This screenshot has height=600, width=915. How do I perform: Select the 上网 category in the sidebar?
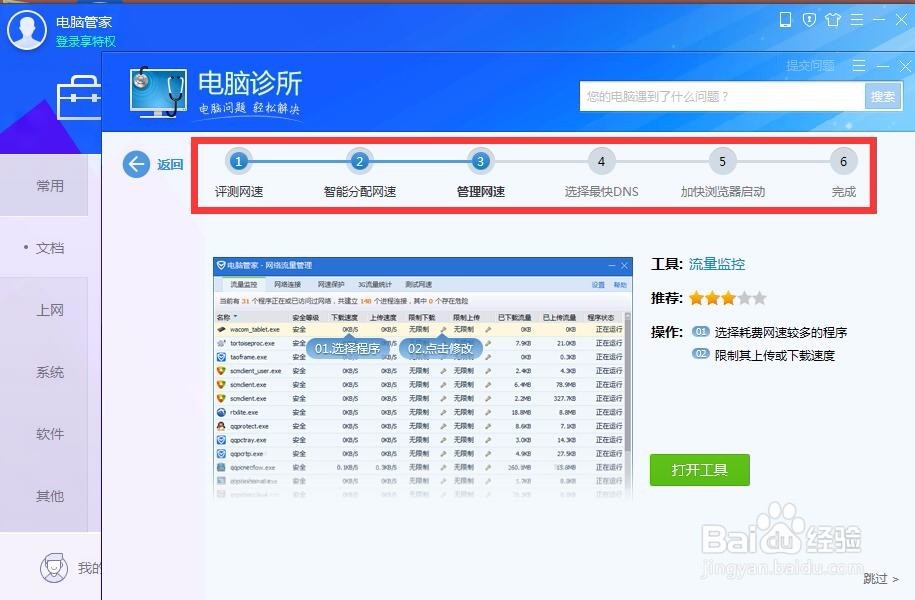pyautogui.click(x=48, y=310)
